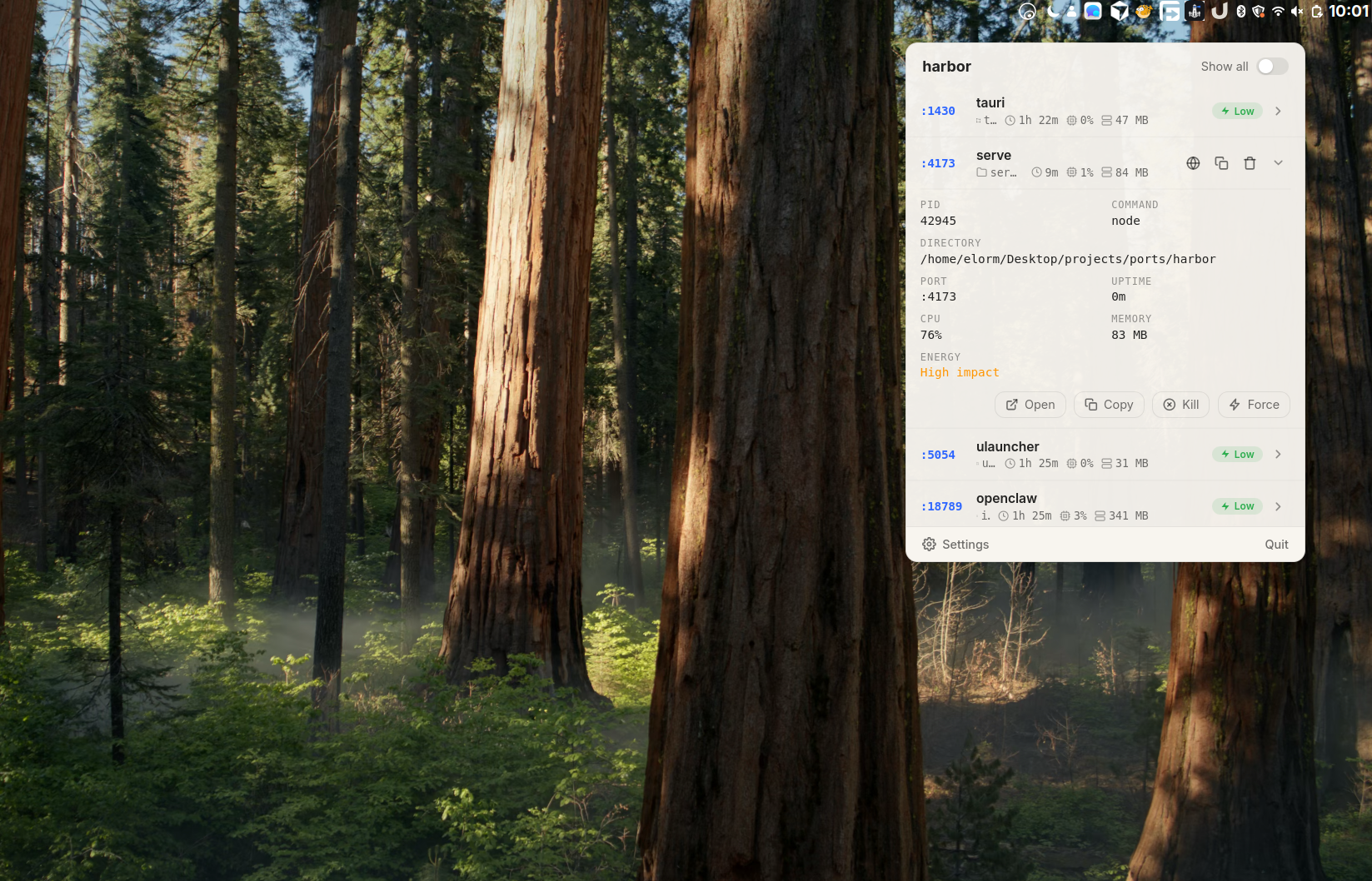The image size is (1372, 881).
Task: Force kill the serve process
Action: coord(1254,405)
